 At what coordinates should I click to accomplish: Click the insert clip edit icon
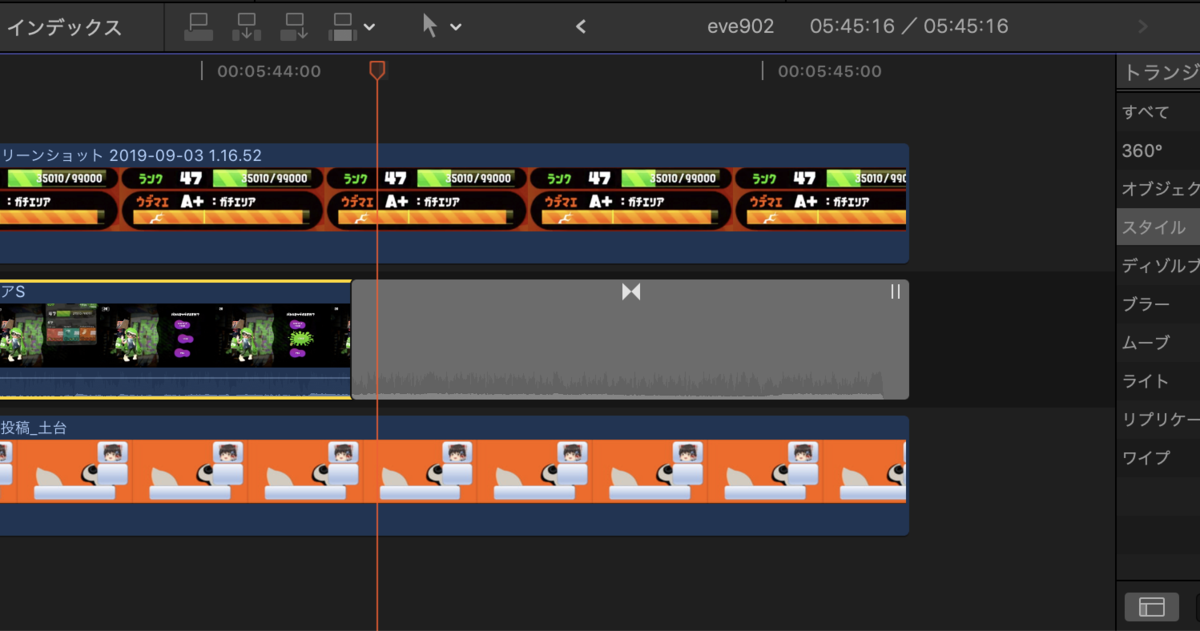tap(247, 26)
